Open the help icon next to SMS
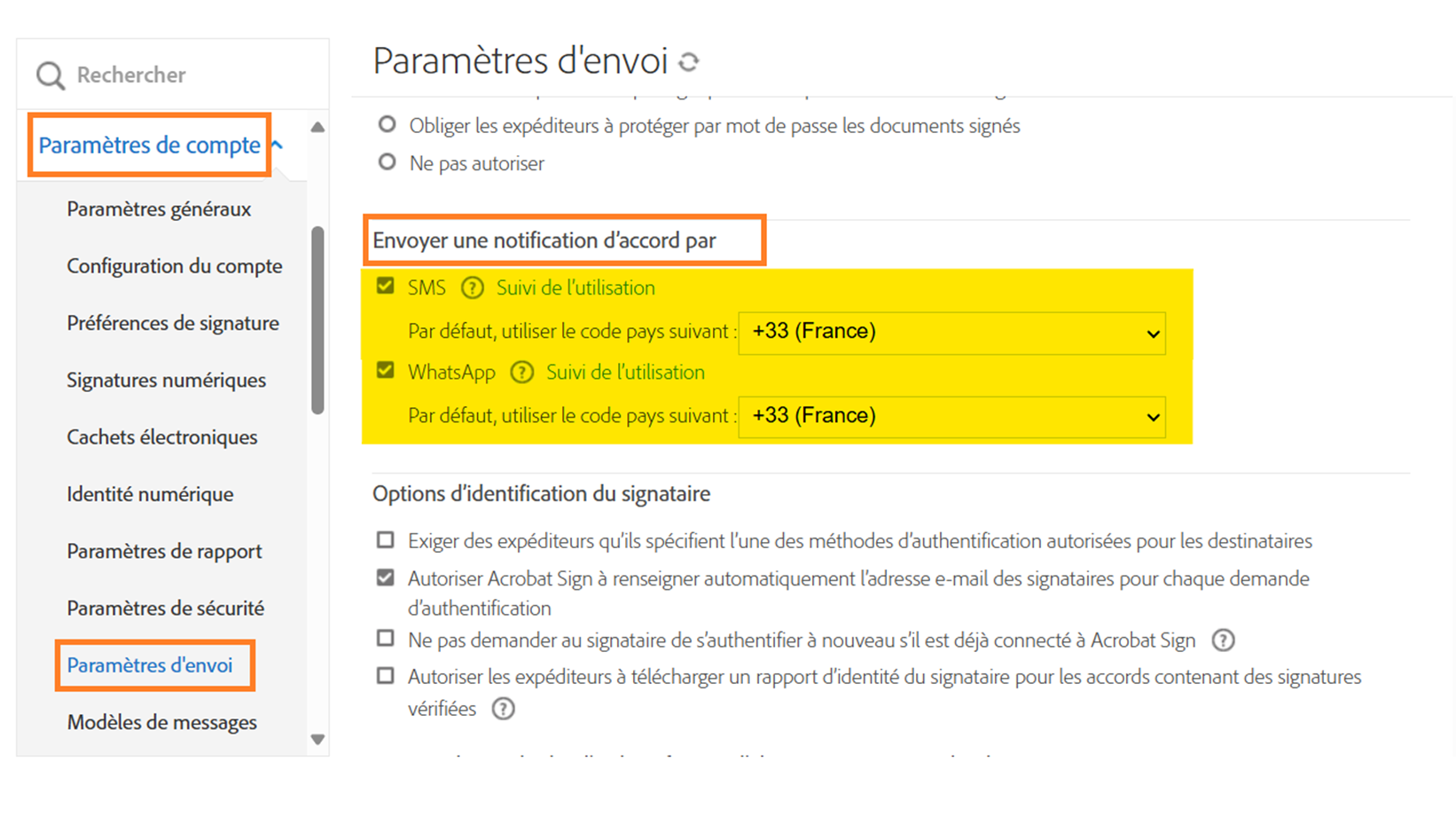The width and height of the screenshot is (1456, 833). [472, 287]
